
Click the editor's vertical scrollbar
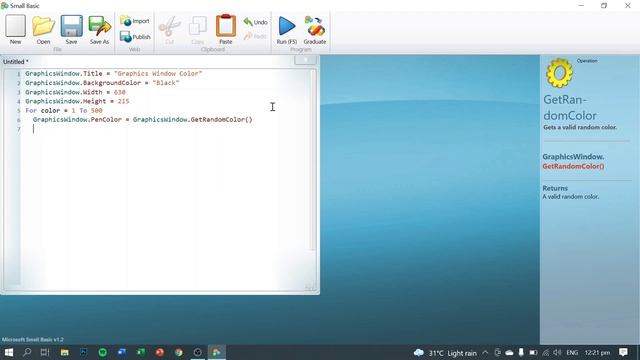click(313, 159)
